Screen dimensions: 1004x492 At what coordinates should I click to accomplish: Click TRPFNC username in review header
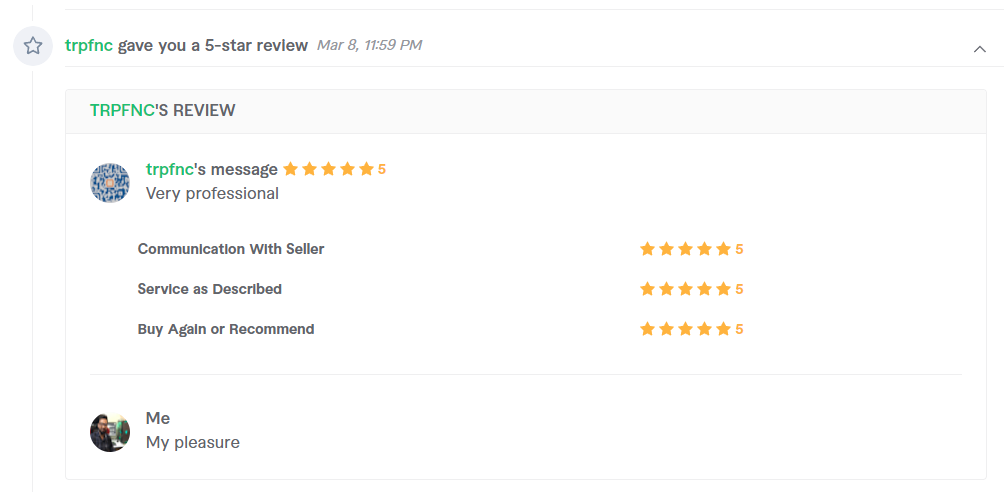[122, 110]
